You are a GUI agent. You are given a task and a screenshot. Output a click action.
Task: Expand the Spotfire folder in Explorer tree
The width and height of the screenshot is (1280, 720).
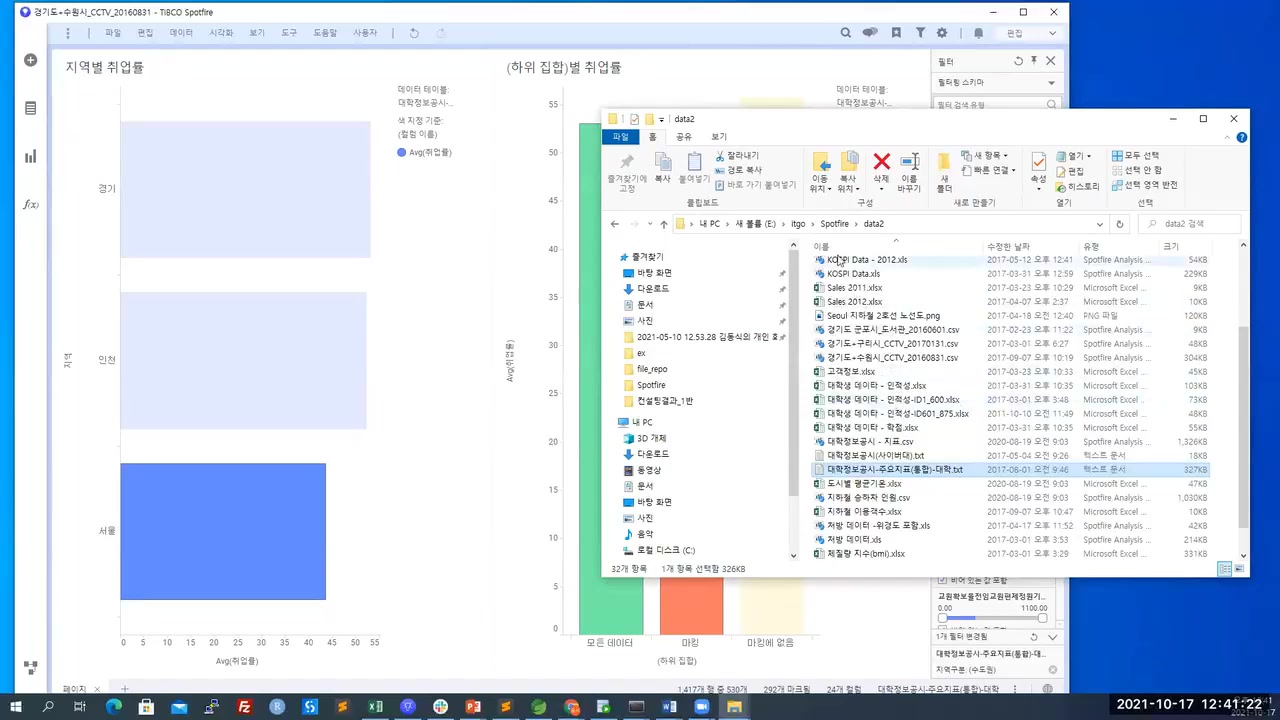651,384
